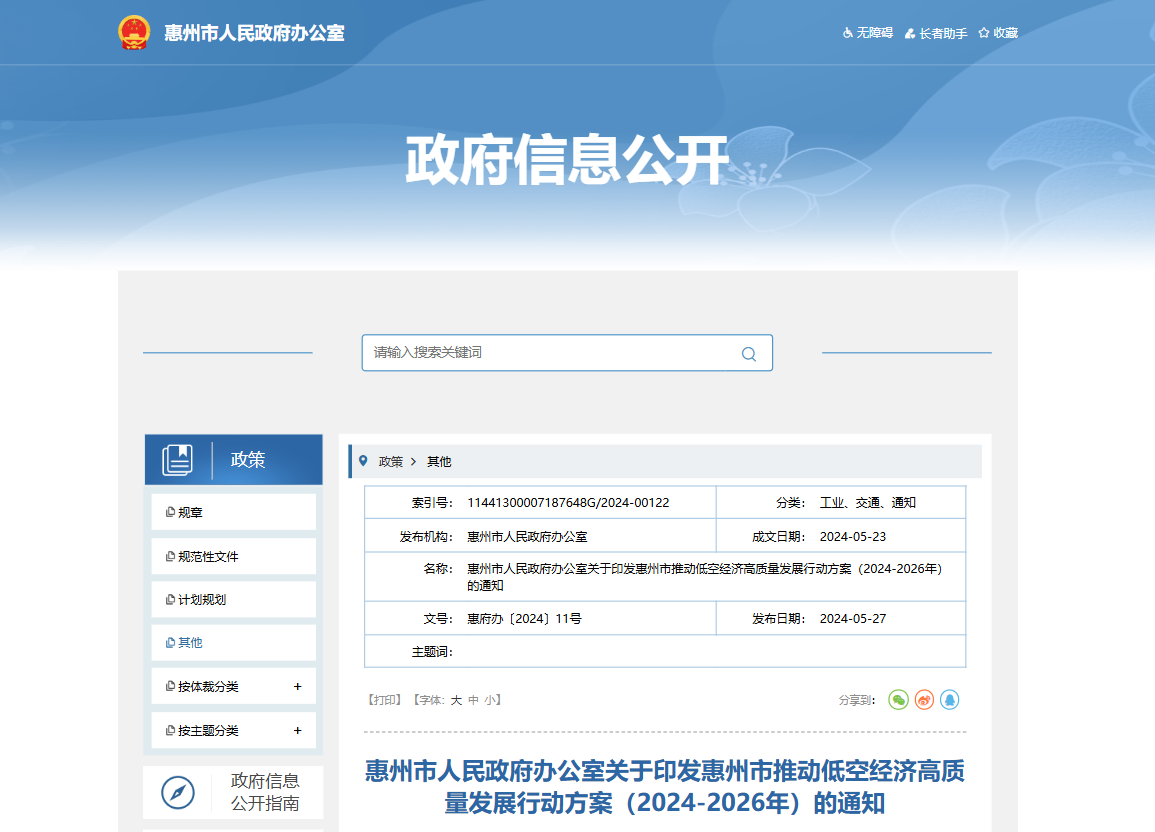Click the 收藏 favorite star icon

click(983, 32)
